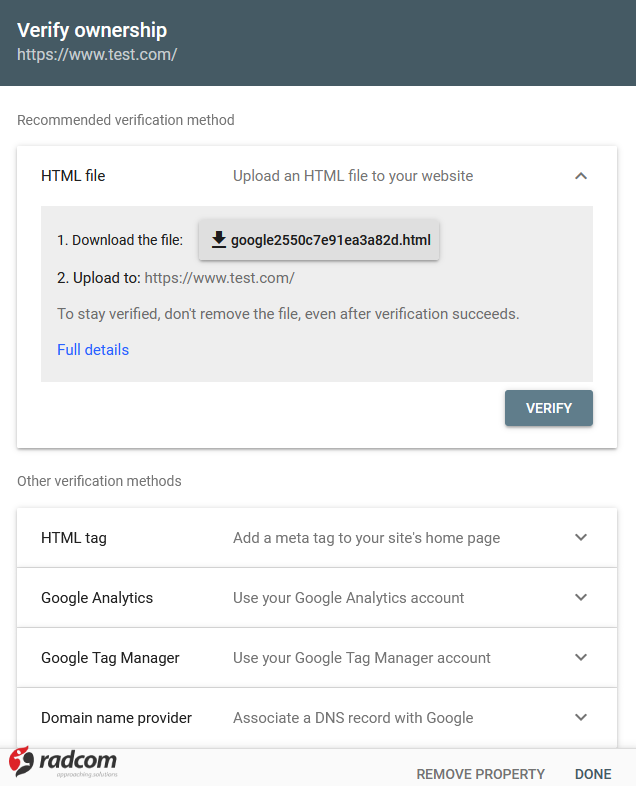This screenshot has width=636, height=786.
Task: Open the Full details link
Action: pyautogui.click(x=93, y=349)
